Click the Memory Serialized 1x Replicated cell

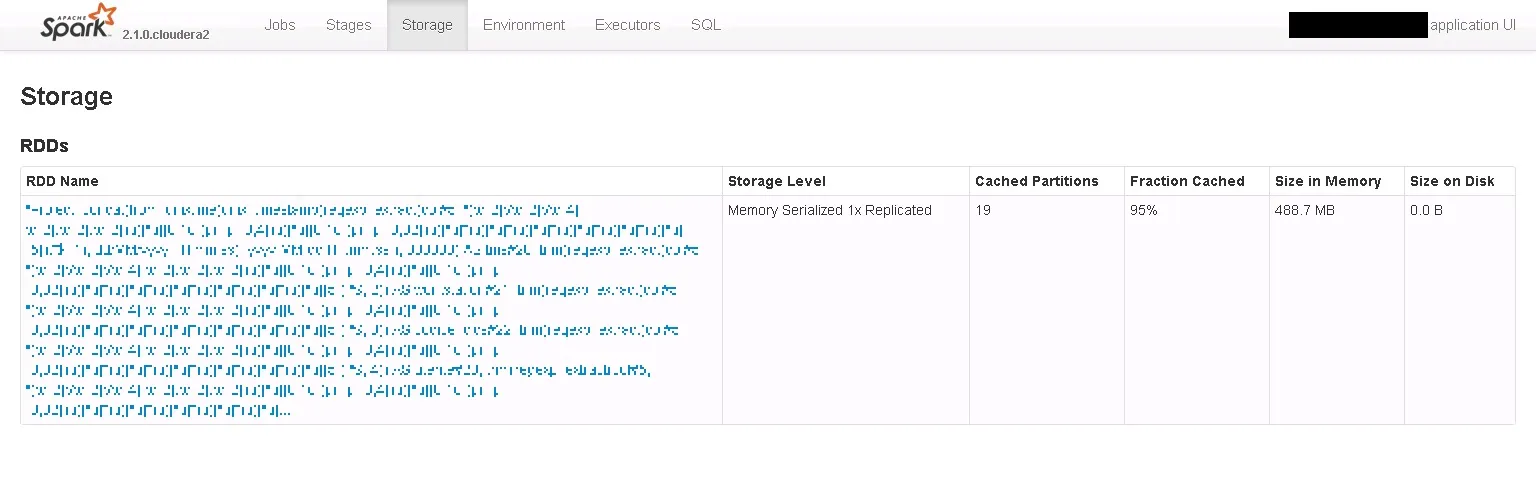point(829,210)
